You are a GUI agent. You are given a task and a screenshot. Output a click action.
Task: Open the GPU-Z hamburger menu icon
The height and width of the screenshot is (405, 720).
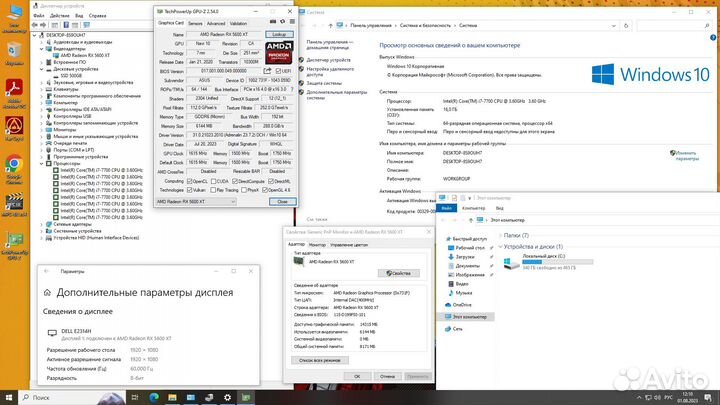click(x=292, y=22)
